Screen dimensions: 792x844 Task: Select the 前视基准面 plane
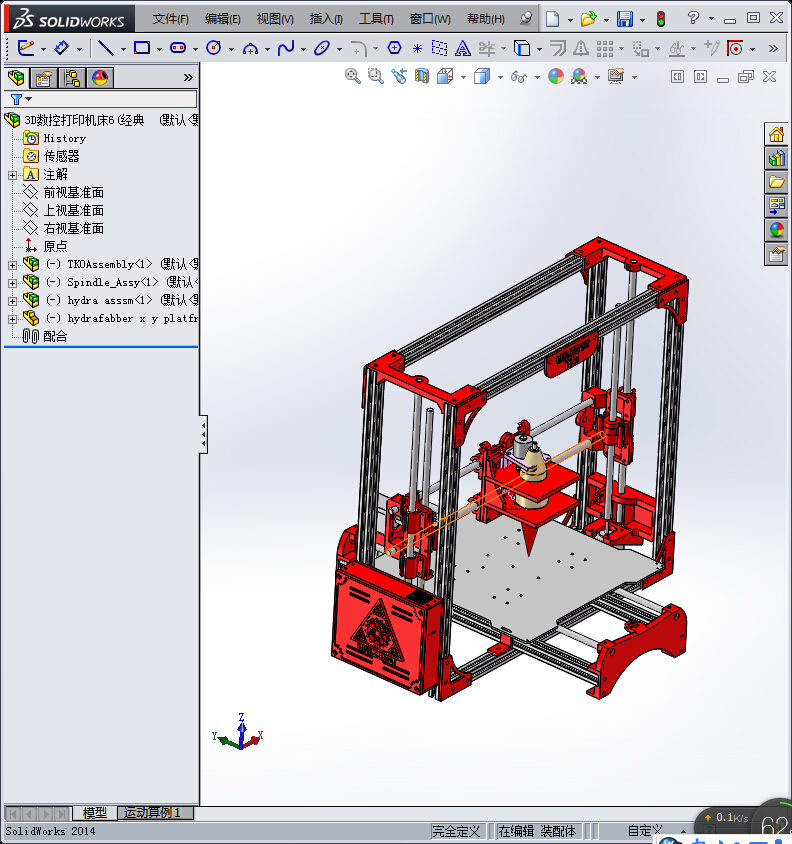pyautogui.click(x=74, y=192)
